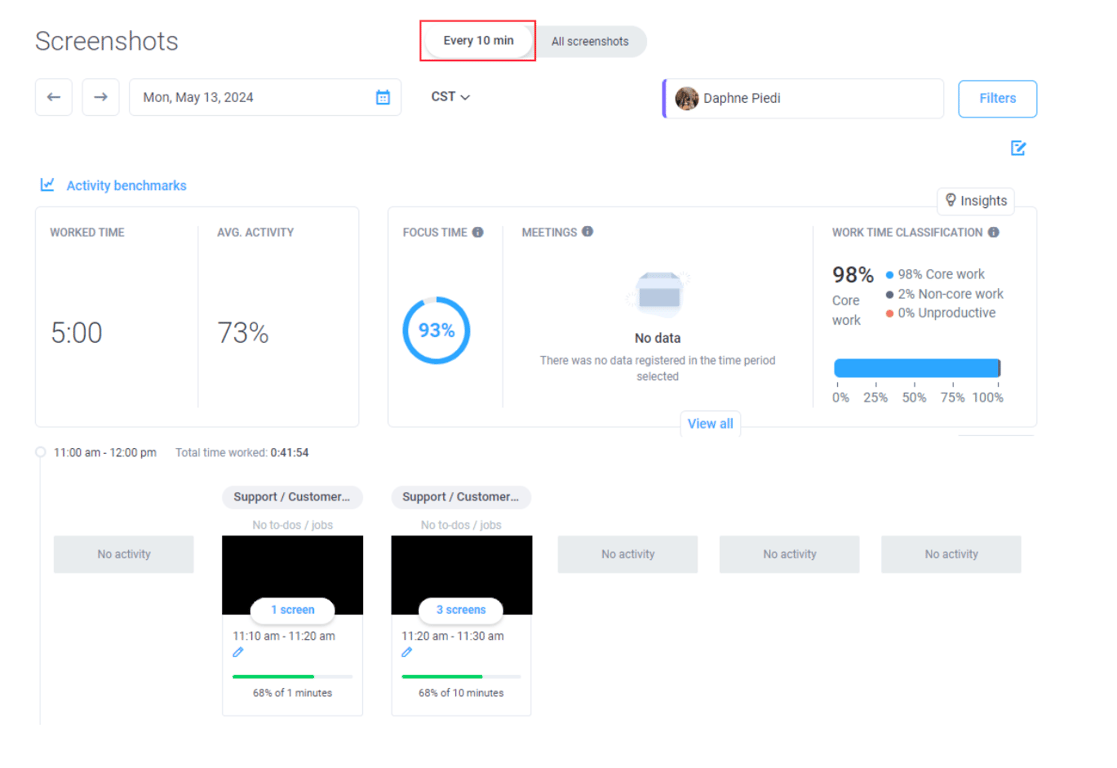Click the 11:00 am - 12:00 pm timeline marker
Screen dimensions: 1117x768
tap(41, 452)
